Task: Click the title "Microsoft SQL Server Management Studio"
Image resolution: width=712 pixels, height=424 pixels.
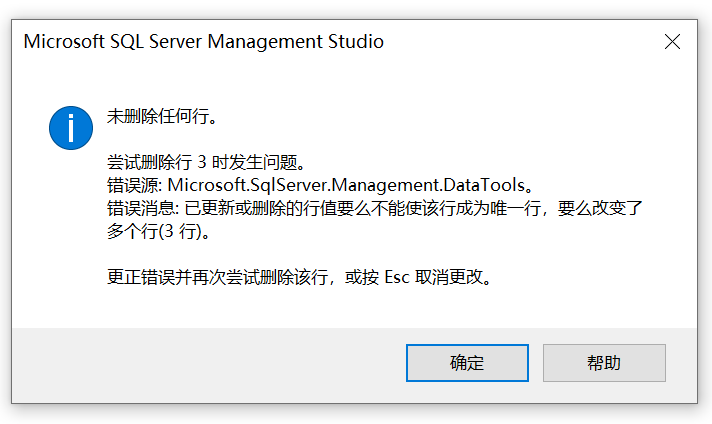Action: click(x=203, y=42)
